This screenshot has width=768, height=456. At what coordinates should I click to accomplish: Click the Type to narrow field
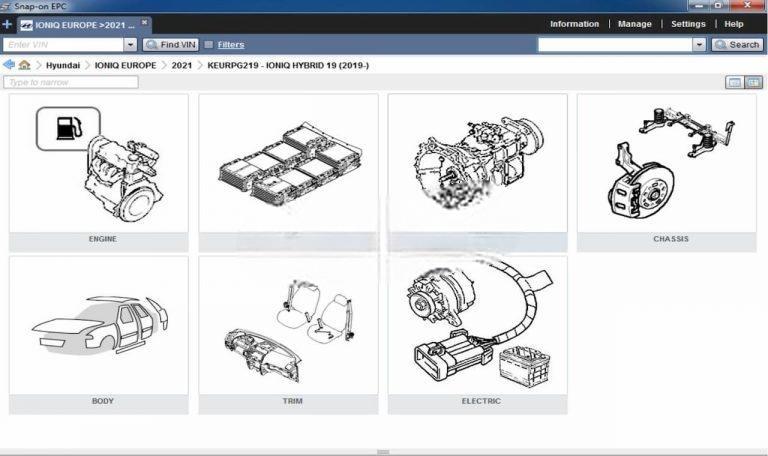(71, 82)
